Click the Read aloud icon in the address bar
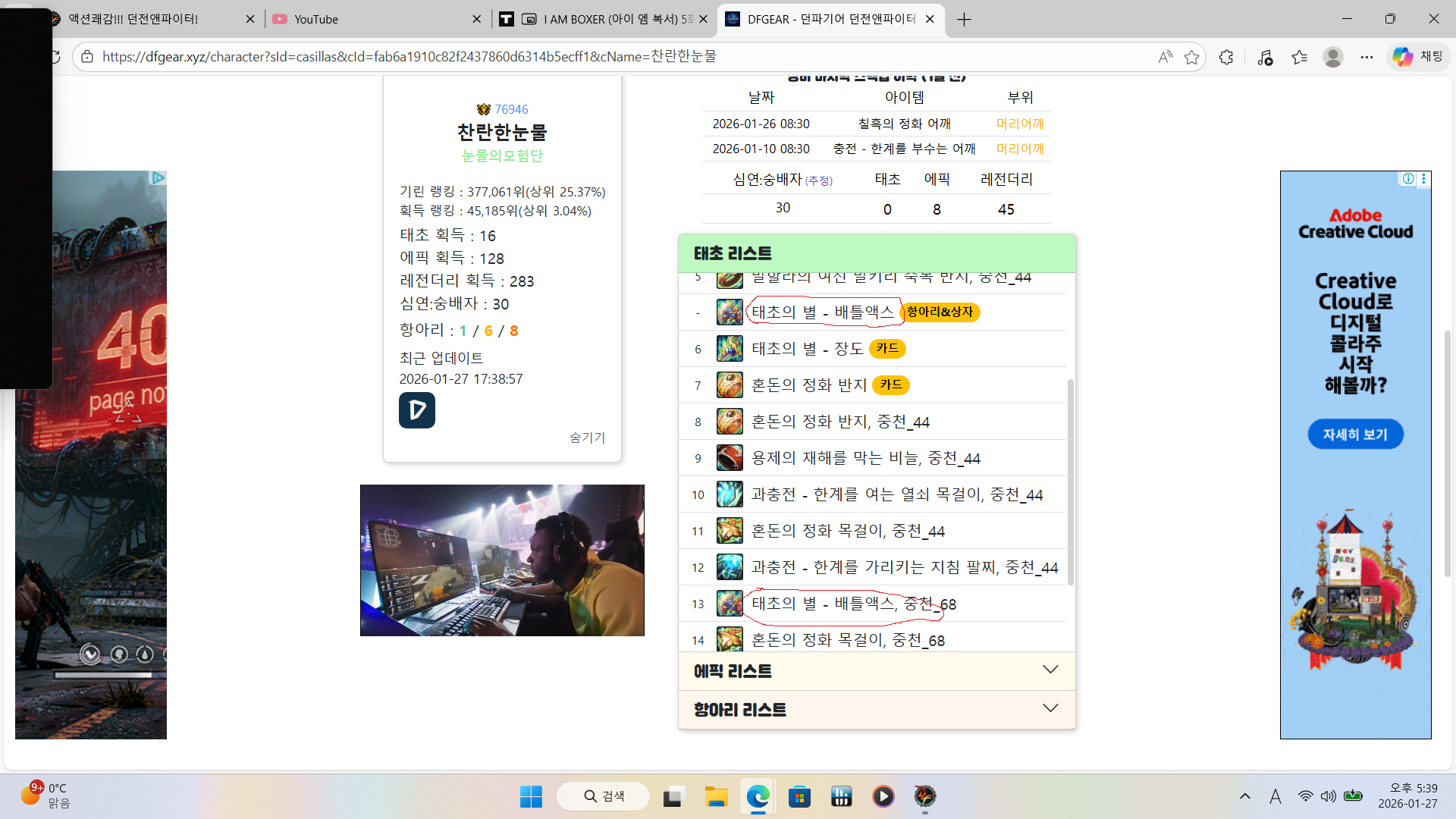The height and width of the screenshot is (819, 1456). tap(1165, 57)
